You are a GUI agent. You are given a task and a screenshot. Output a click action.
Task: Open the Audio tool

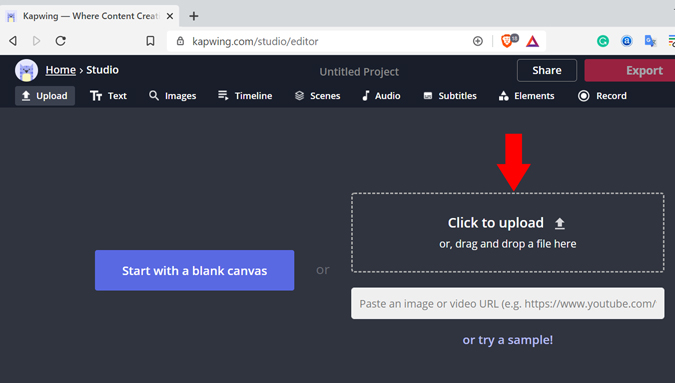click(381, 96)
